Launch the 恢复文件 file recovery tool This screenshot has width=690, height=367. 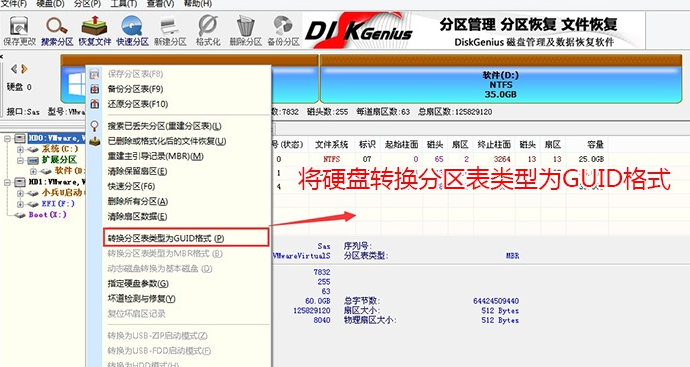click(95, 31)
